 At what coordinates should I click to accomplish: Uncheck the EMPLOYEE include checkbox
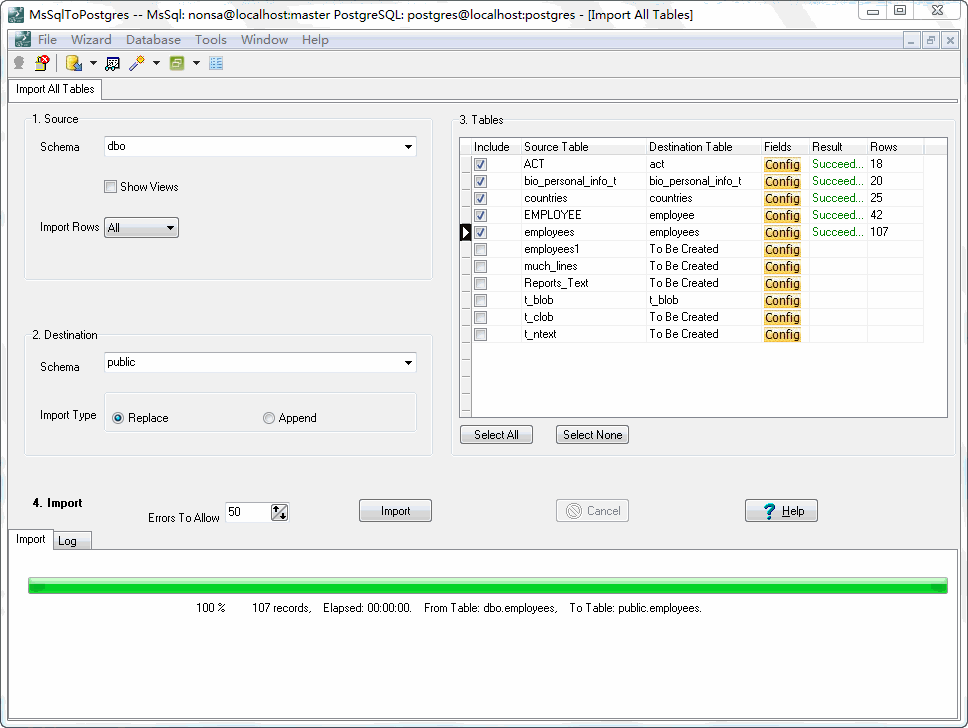tap(480, 215)
